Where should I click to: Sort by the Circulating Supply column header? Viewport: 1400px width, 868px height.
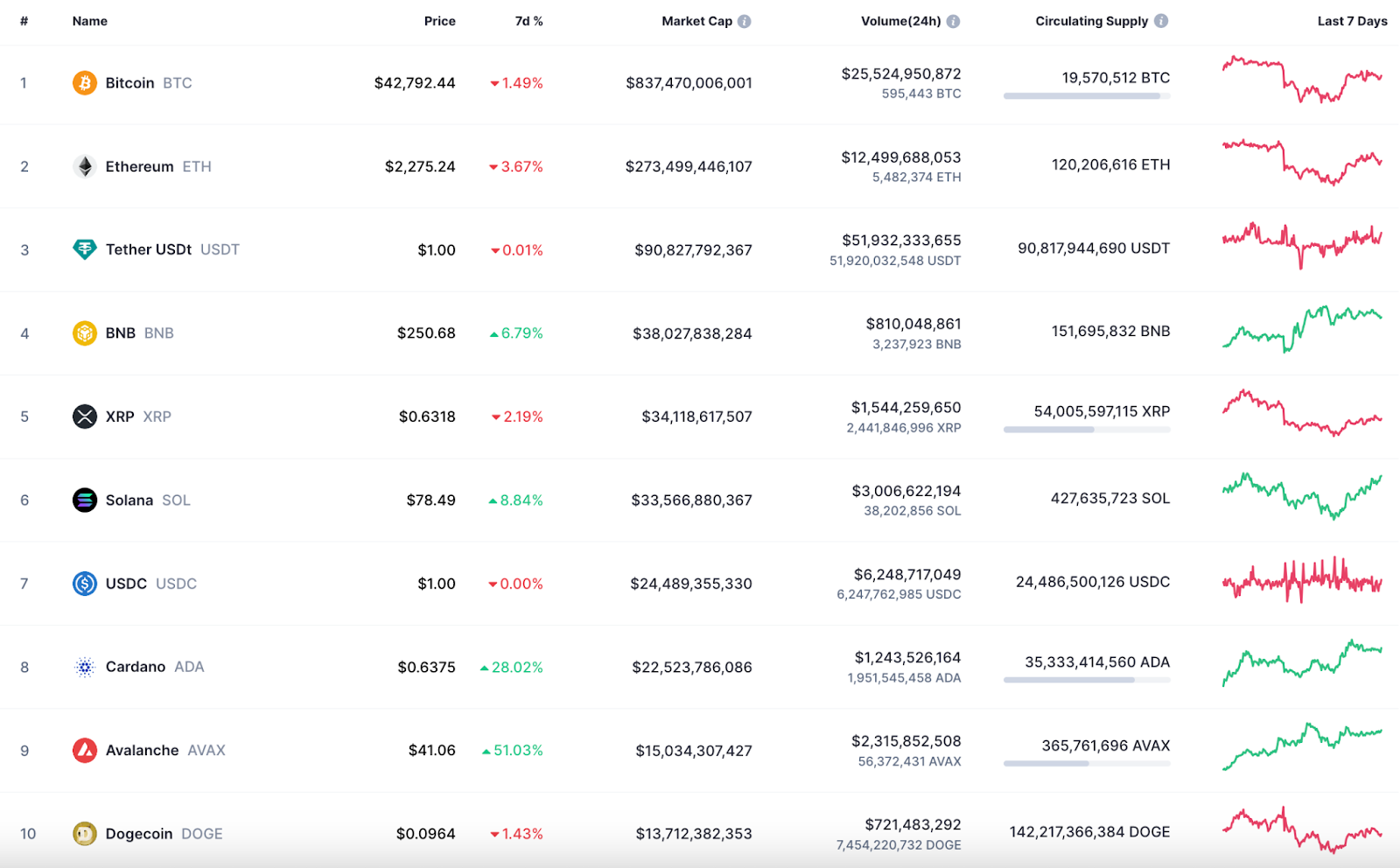click(1092, 21)
